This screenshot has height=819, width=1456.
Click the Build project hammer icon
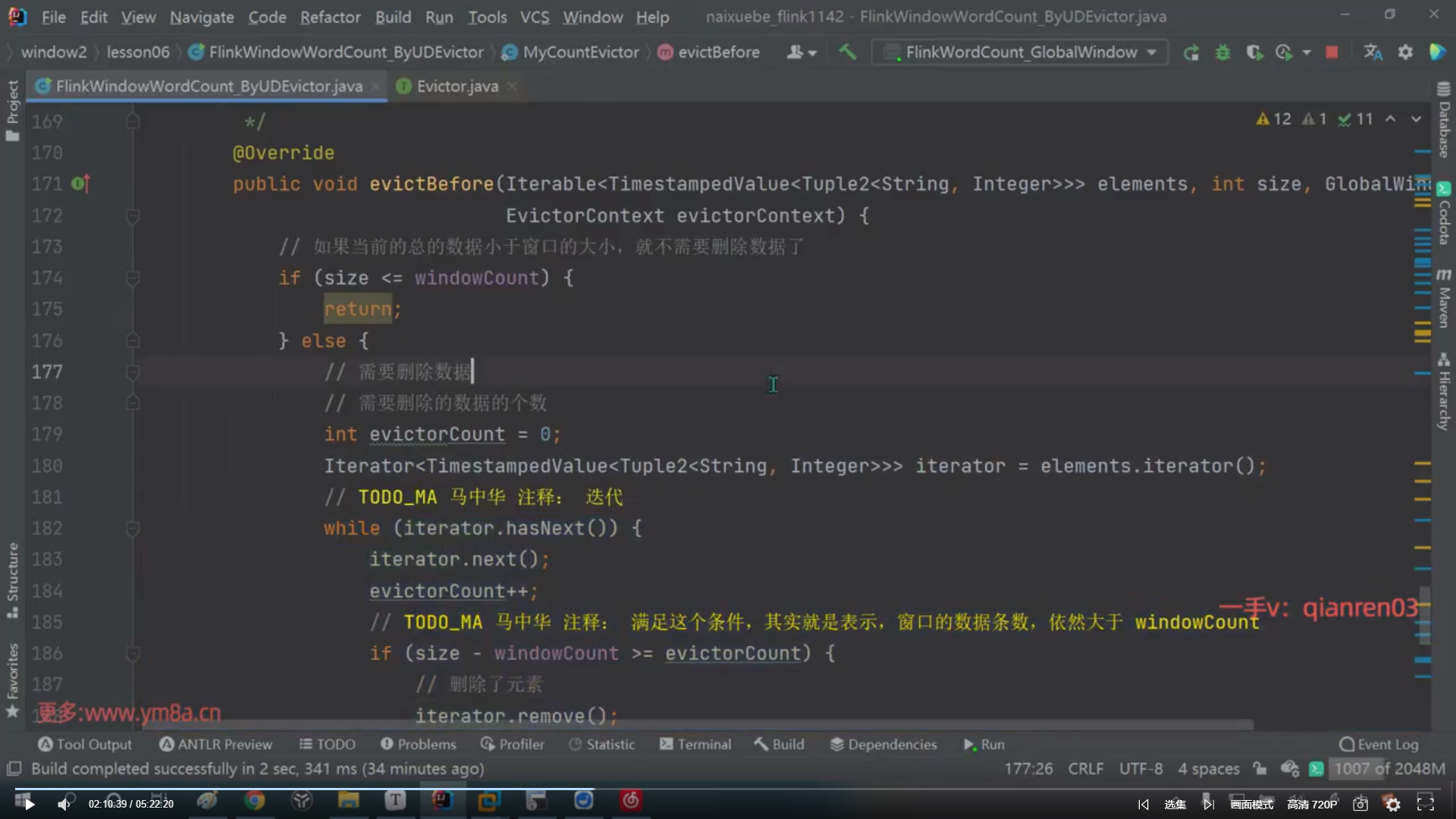click(847, 52)
